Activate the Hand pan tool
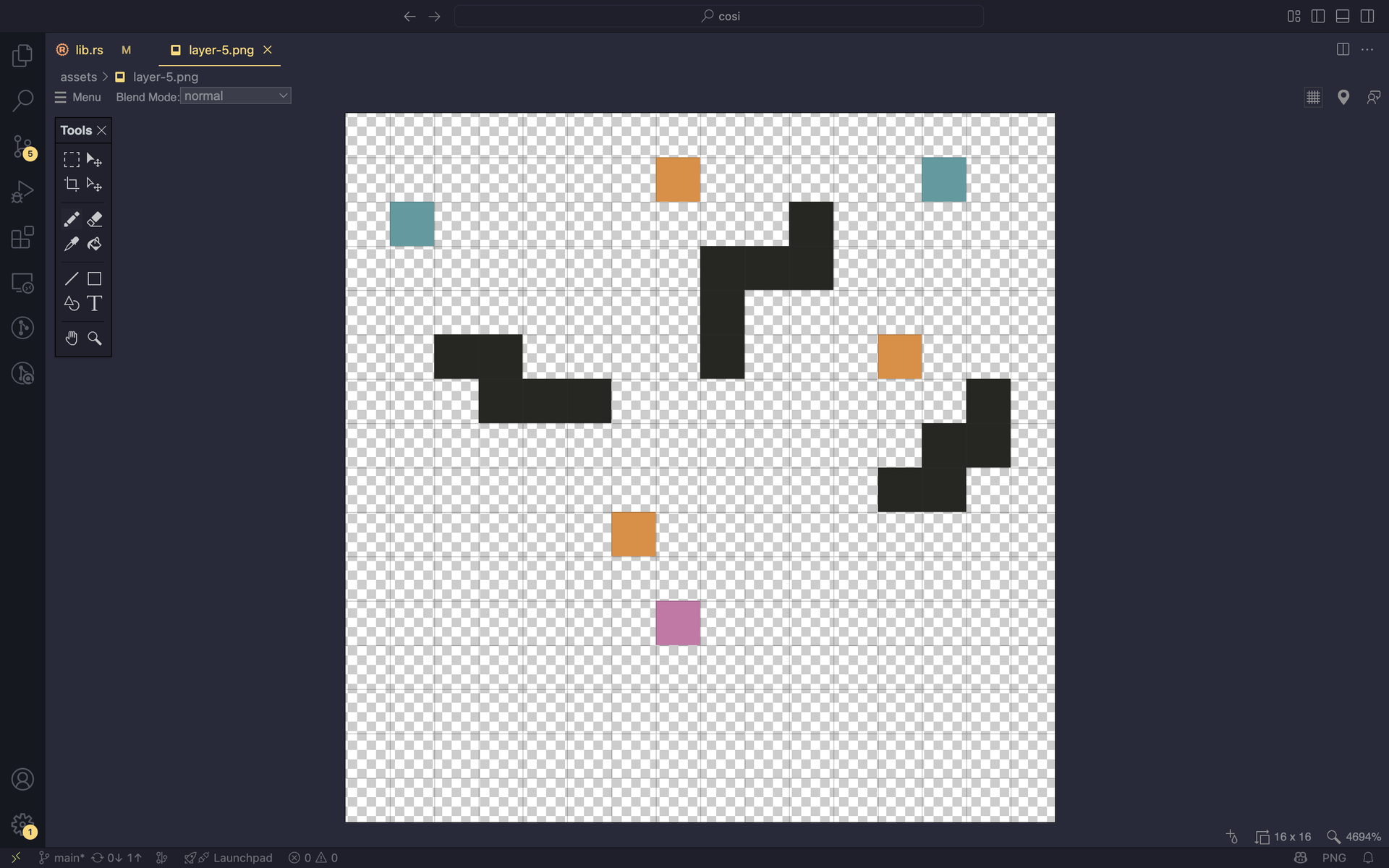This screenshot has height=868, width=1389. 71,339
